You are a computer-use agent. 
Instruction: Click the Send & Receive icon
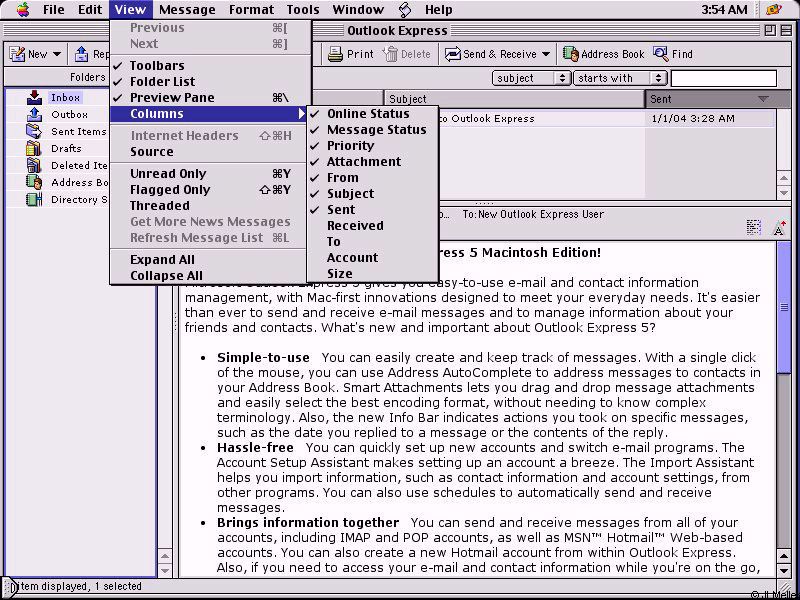tap(453, 54)
